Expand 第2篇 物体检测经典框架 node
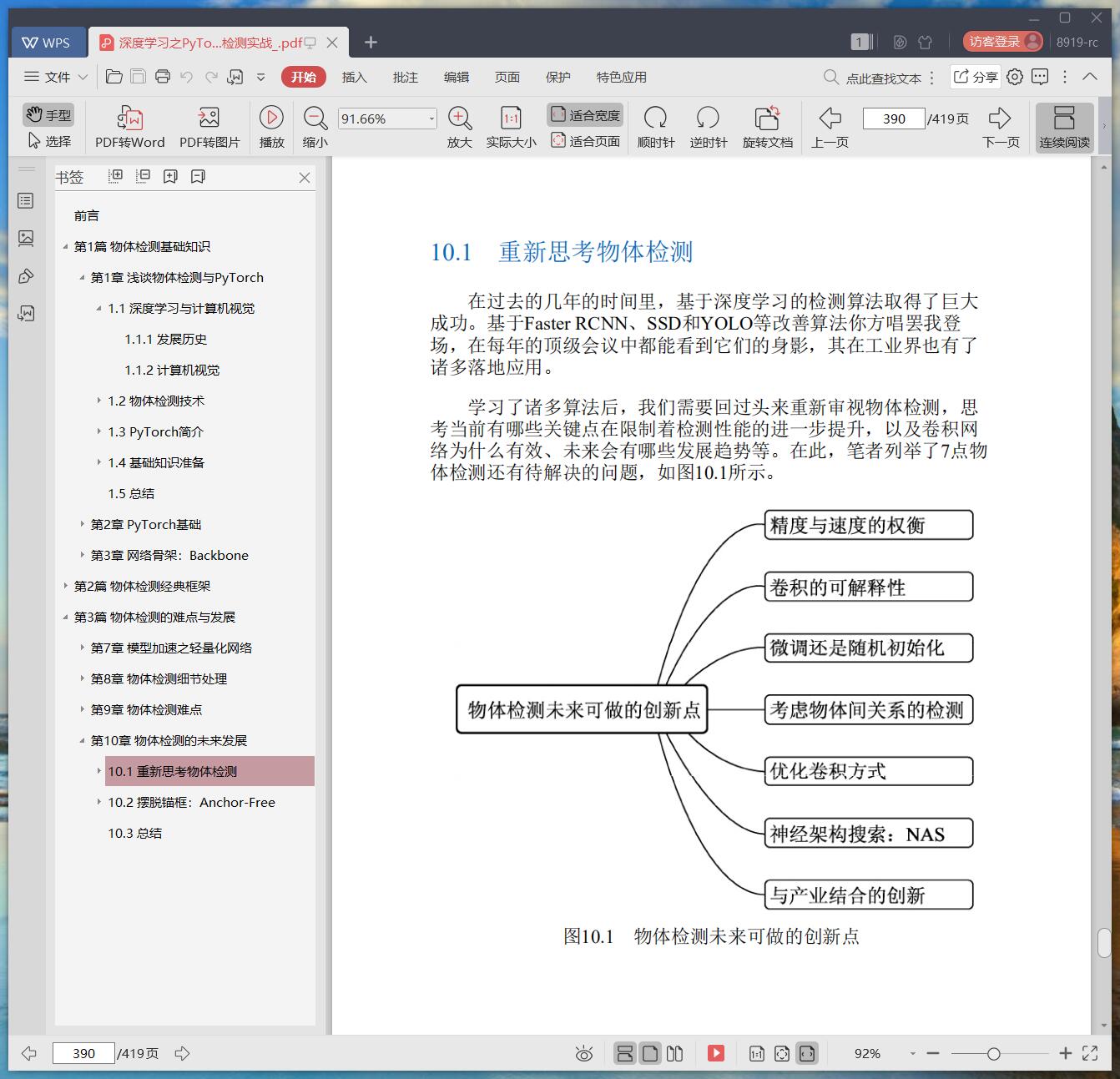The height and width of the screenshot is (1079, 1120). tap(65, 587)
